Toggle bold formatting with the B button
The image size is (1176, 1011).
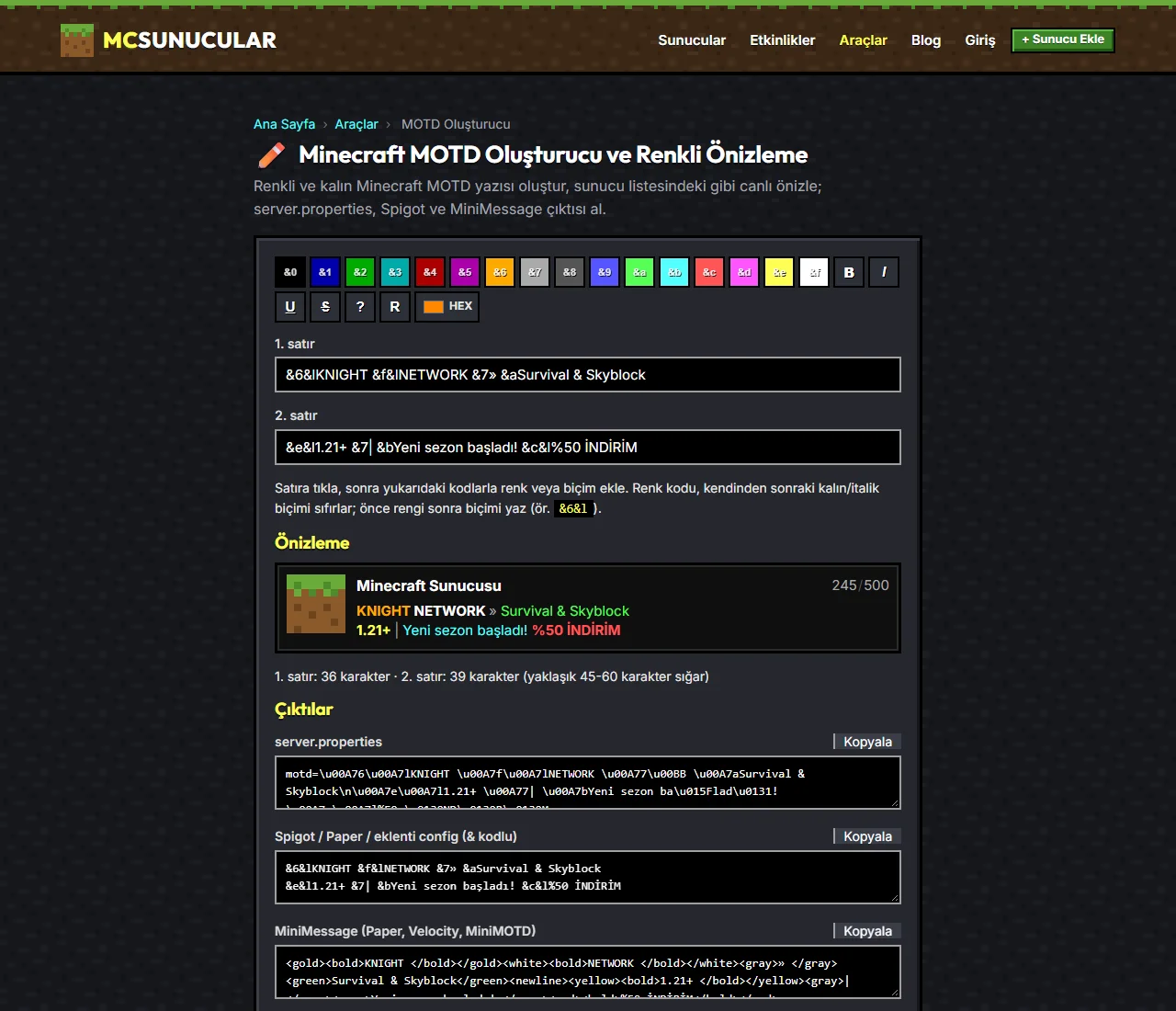[849, 272]
